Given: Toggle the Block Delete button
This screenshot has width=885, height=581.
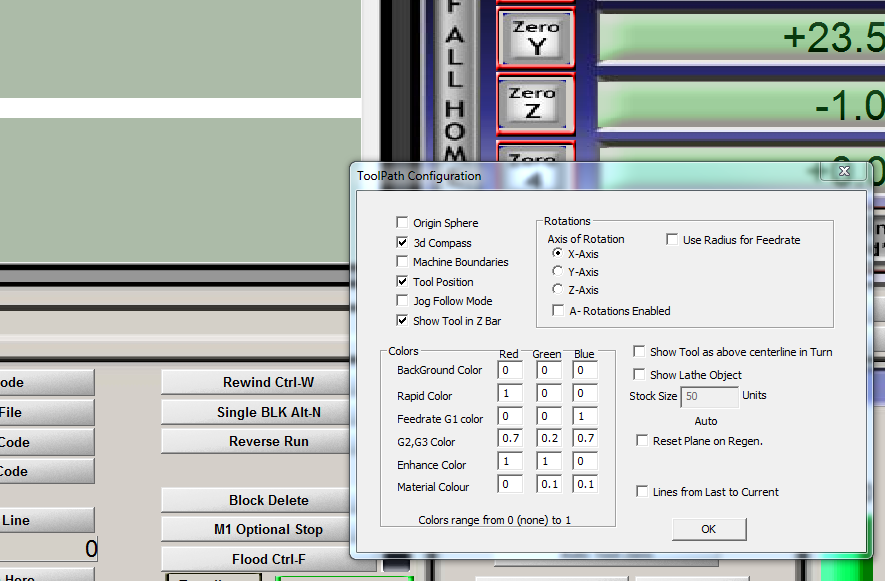Looking at the screenshot, I should (x=268, y=500).
